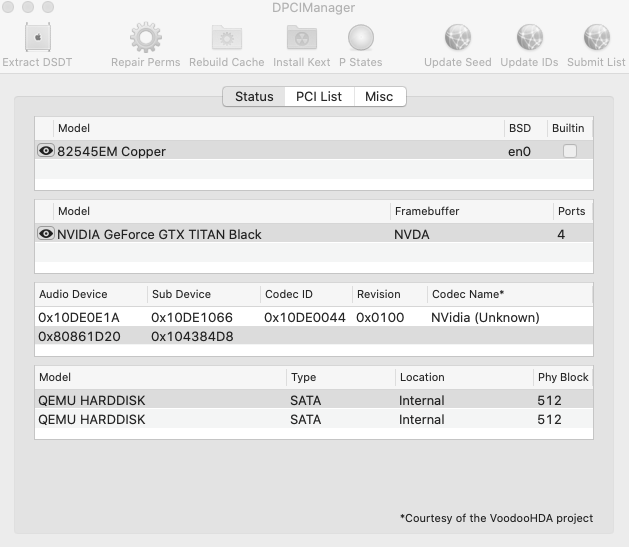Image resolution: width=629 pixels, height=547 pixels.
Task: Toggle the eye icon beside NVIDIA GeForce GTX TITAN Black
Action: click(46, 234)
